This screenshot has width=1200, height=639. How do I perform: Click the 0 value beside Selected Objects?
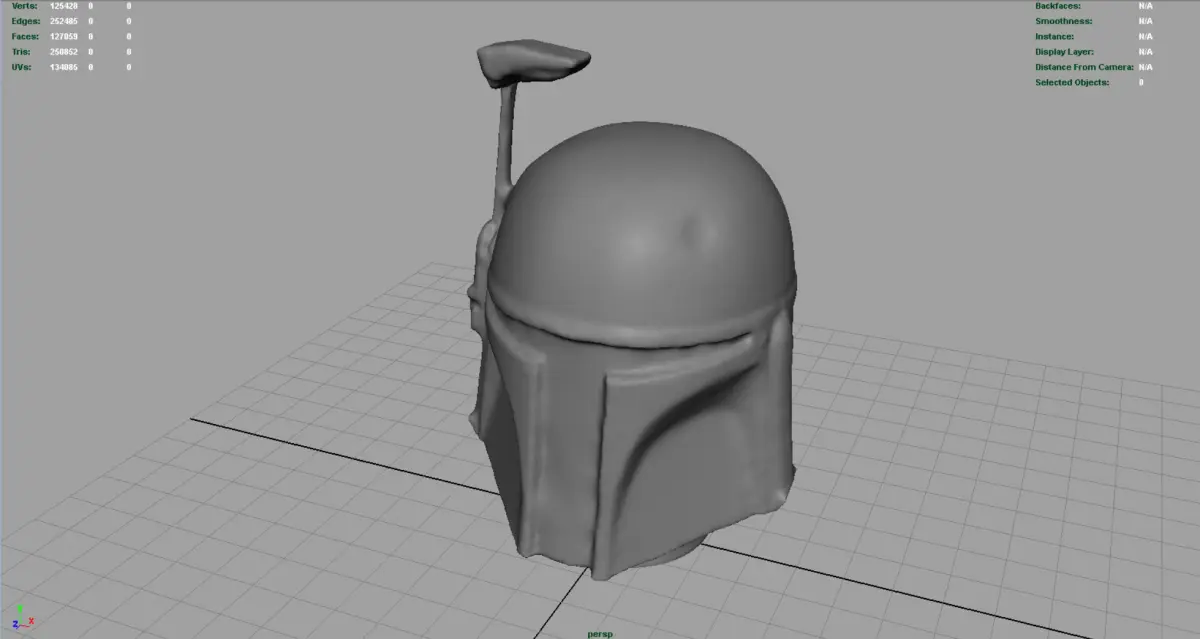tap(1141, 82)
